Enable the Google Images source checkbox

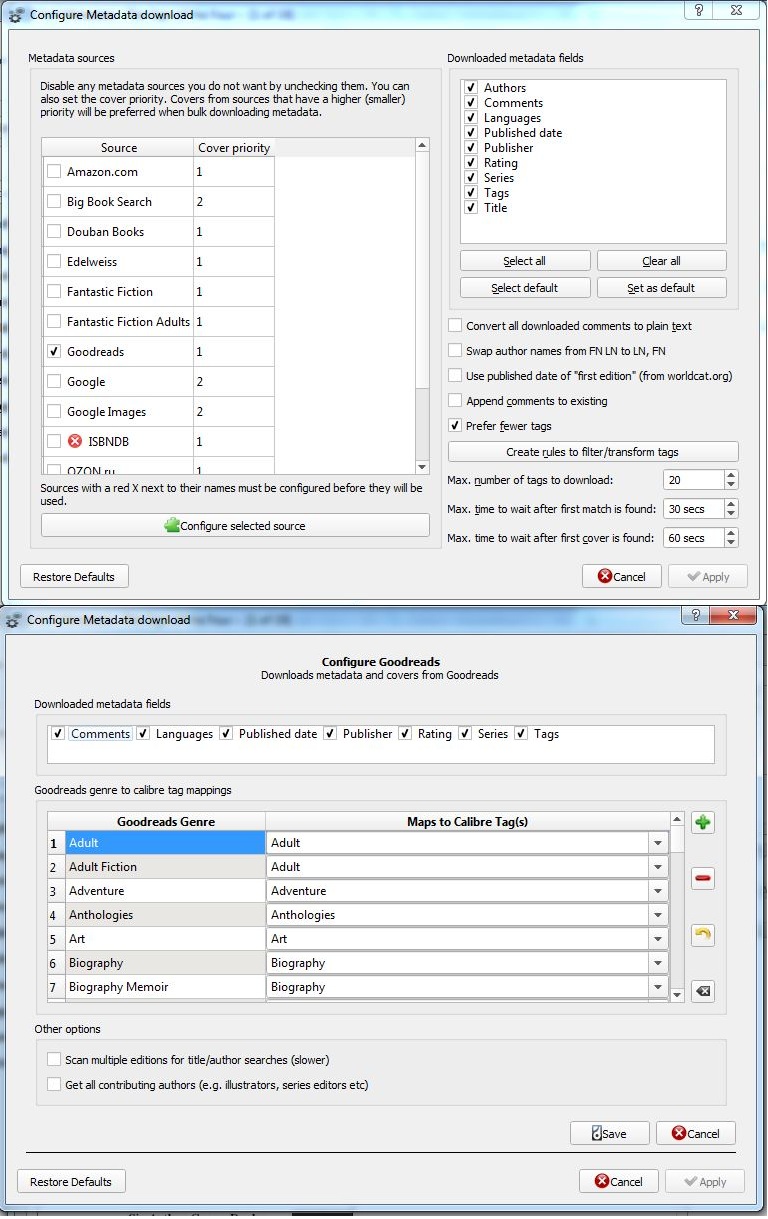click(54, 412)
